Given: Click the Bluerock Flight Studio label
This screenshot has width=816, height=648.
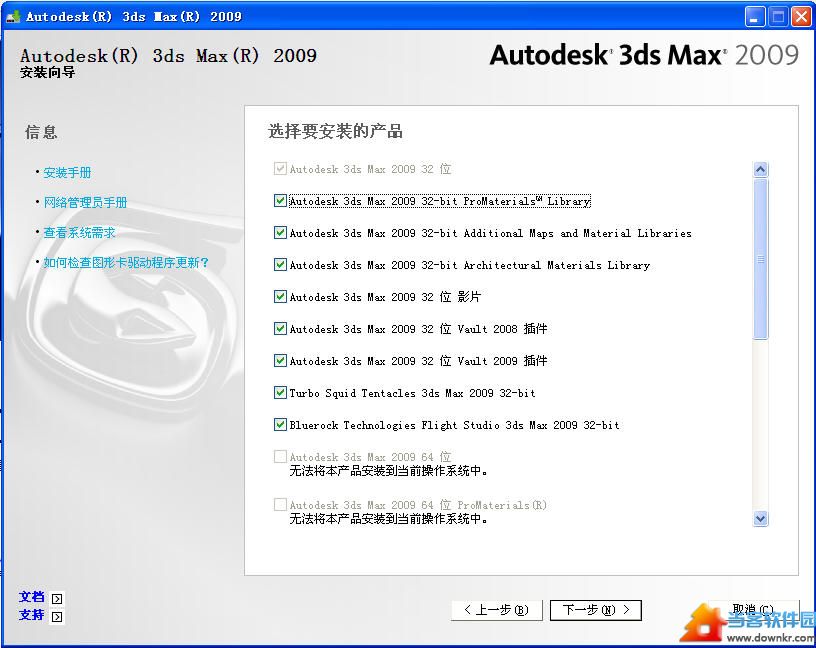Looking at the screenshot, I should tap(454, 425).
